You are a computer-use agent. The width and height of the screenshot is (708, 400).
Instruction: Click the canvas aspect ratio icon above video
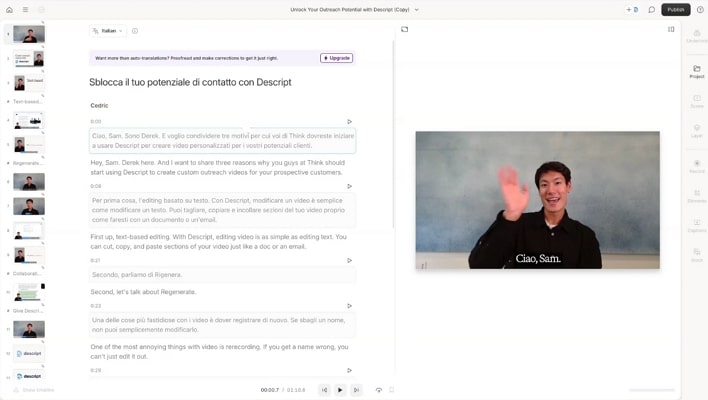coord(405,29)
